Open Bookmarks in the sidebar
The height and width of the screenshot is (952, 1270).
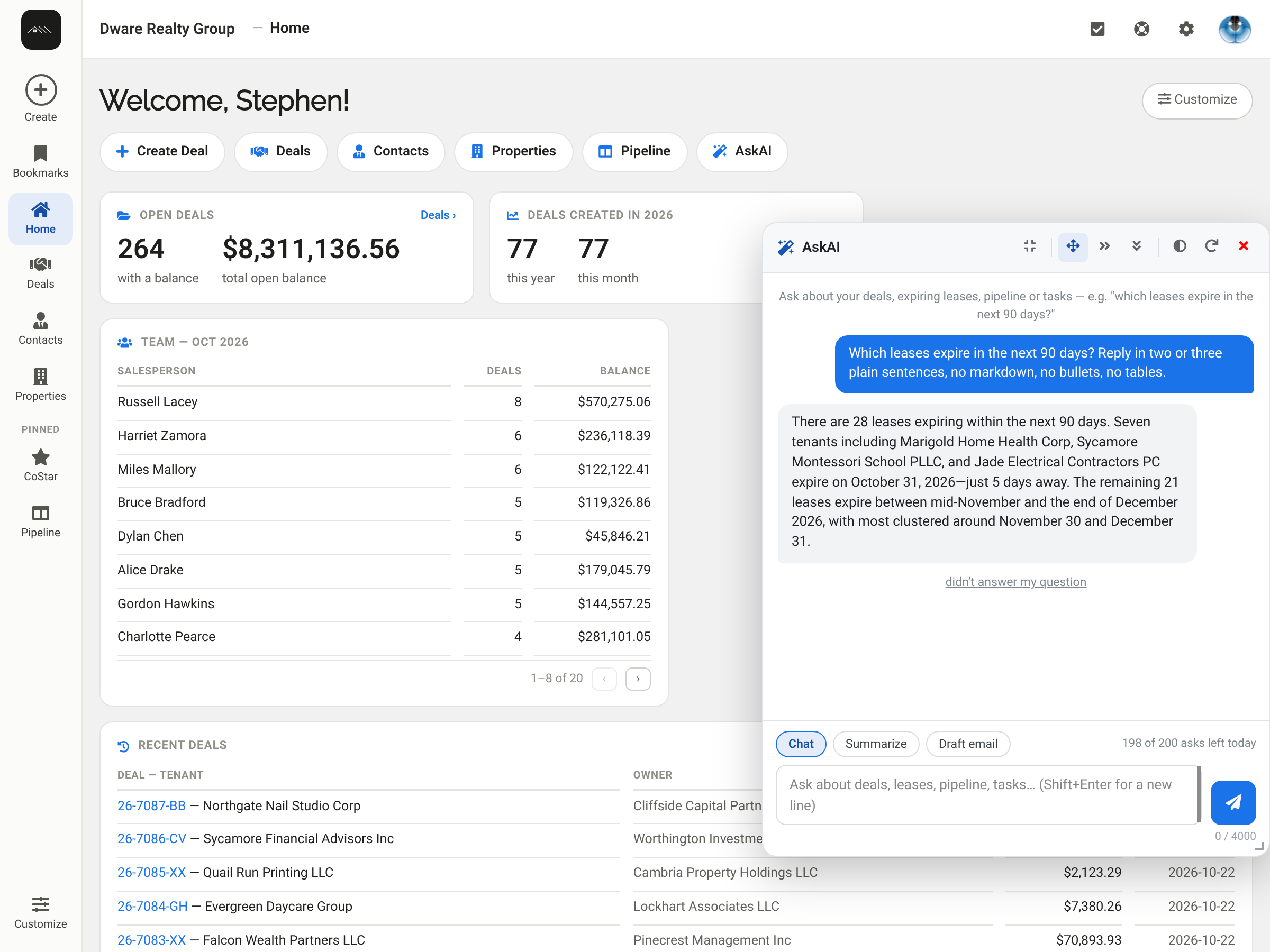coord(40,161)
